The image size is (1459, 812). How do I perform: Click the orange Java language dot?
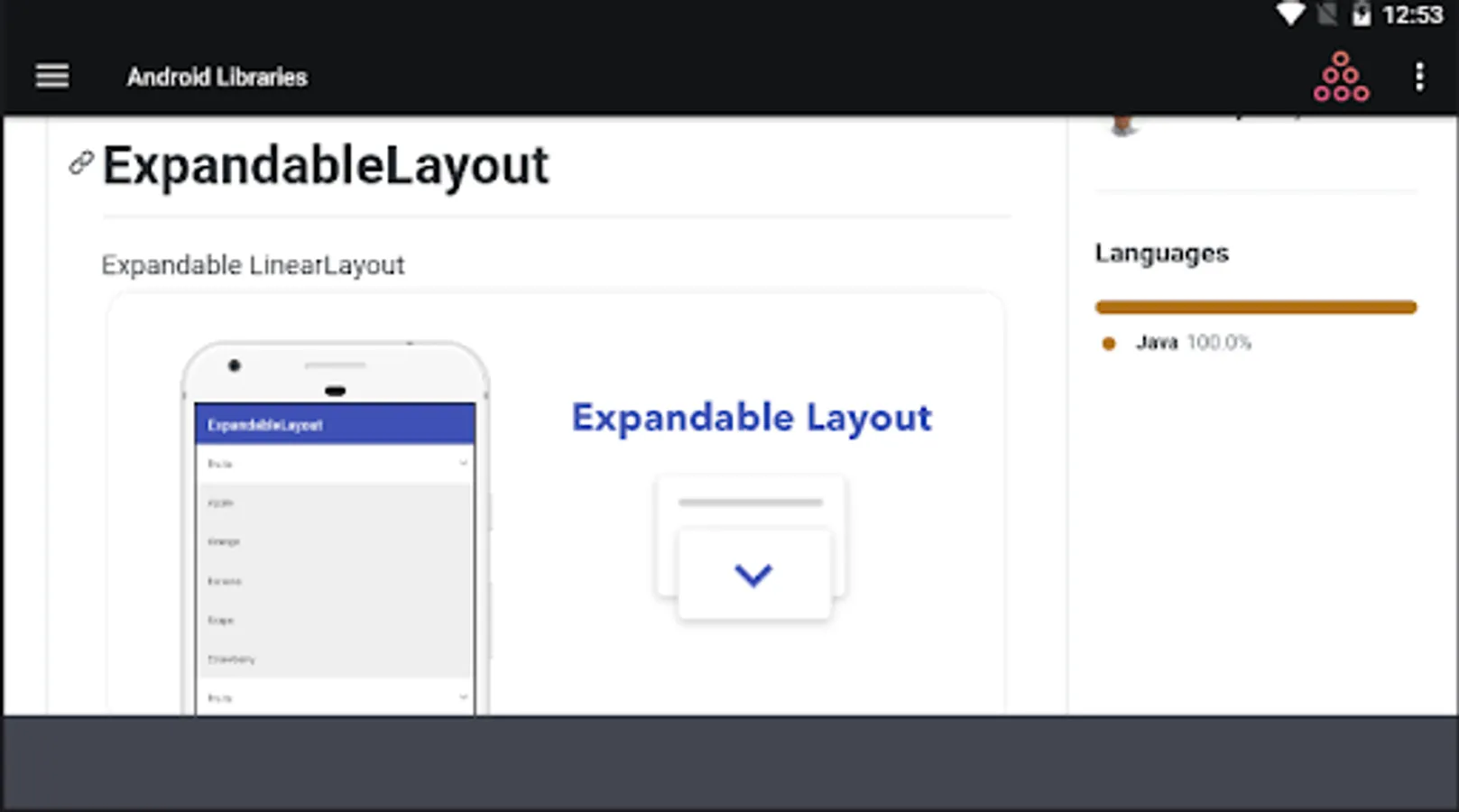tap(1108, 343)
